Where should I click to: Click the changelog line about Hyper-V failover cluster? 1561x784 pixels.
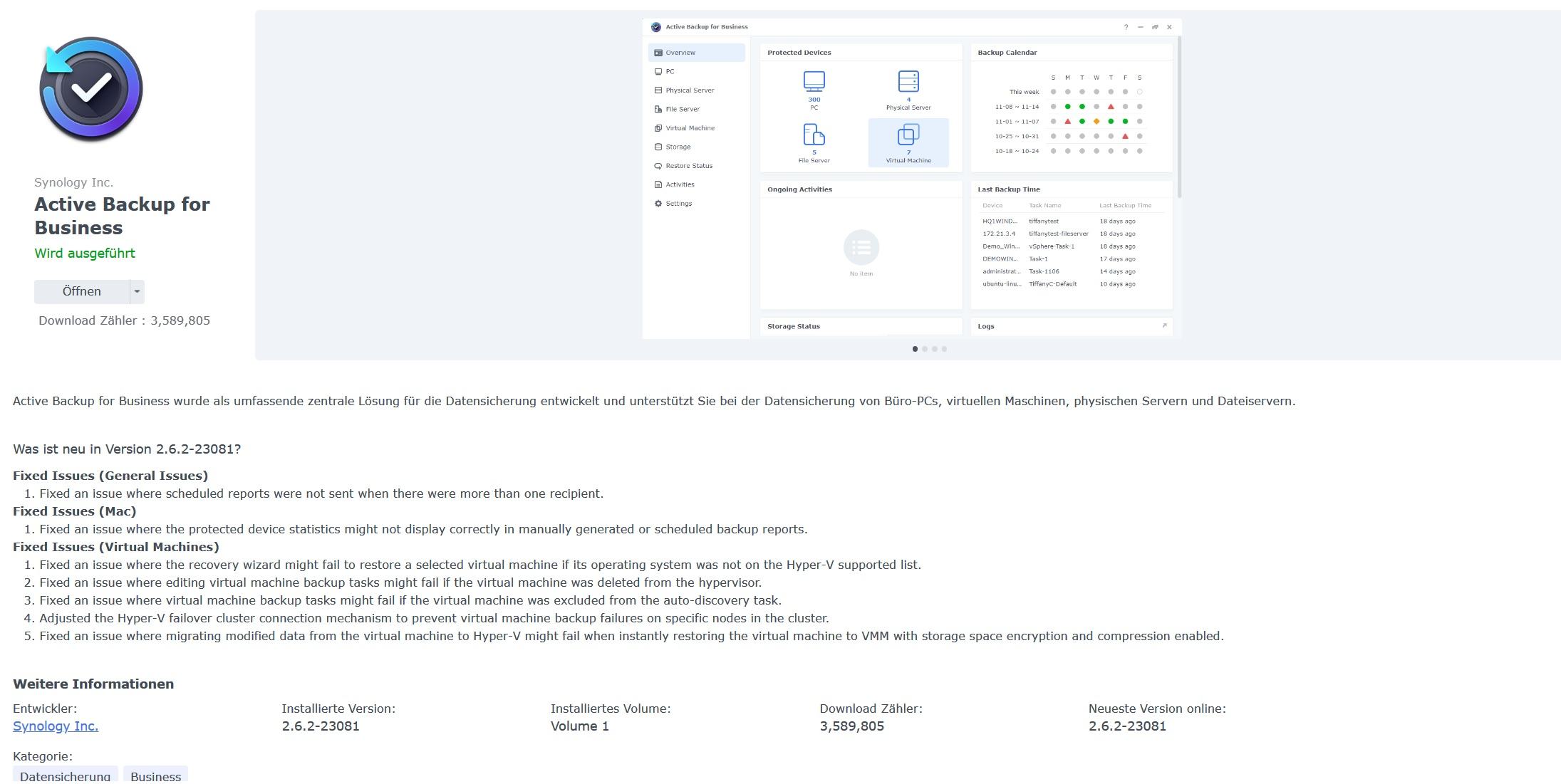pyautogui.click(x=434, y=618)
